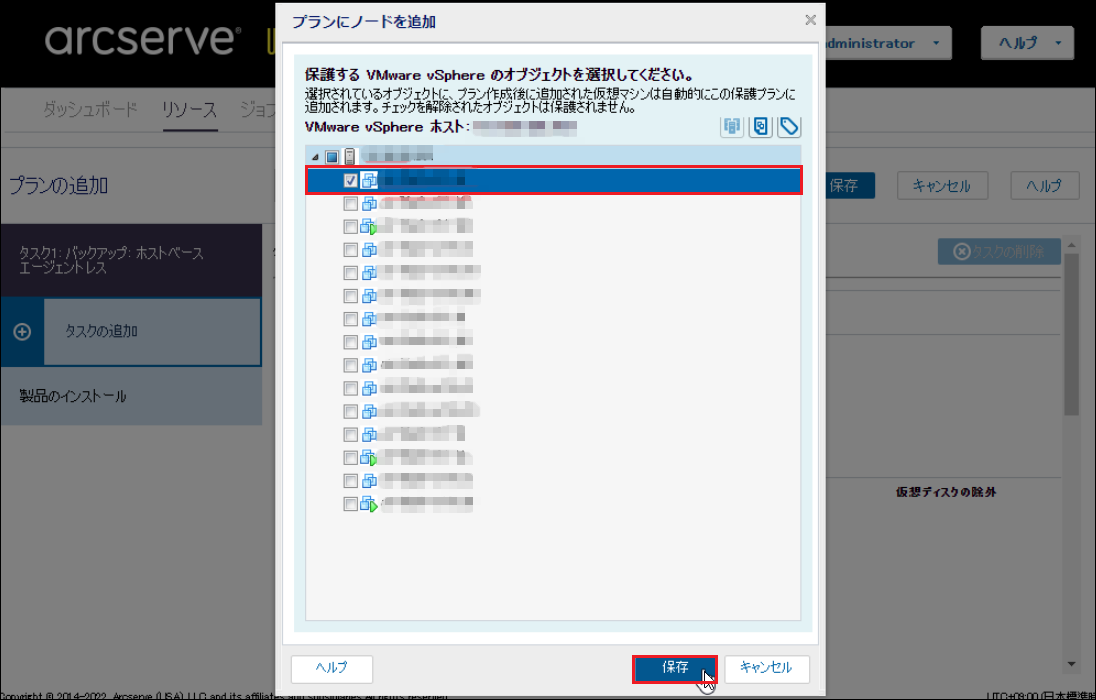
Task: Switch to VMs and Templates view icon
Action: tap(760, 127)
